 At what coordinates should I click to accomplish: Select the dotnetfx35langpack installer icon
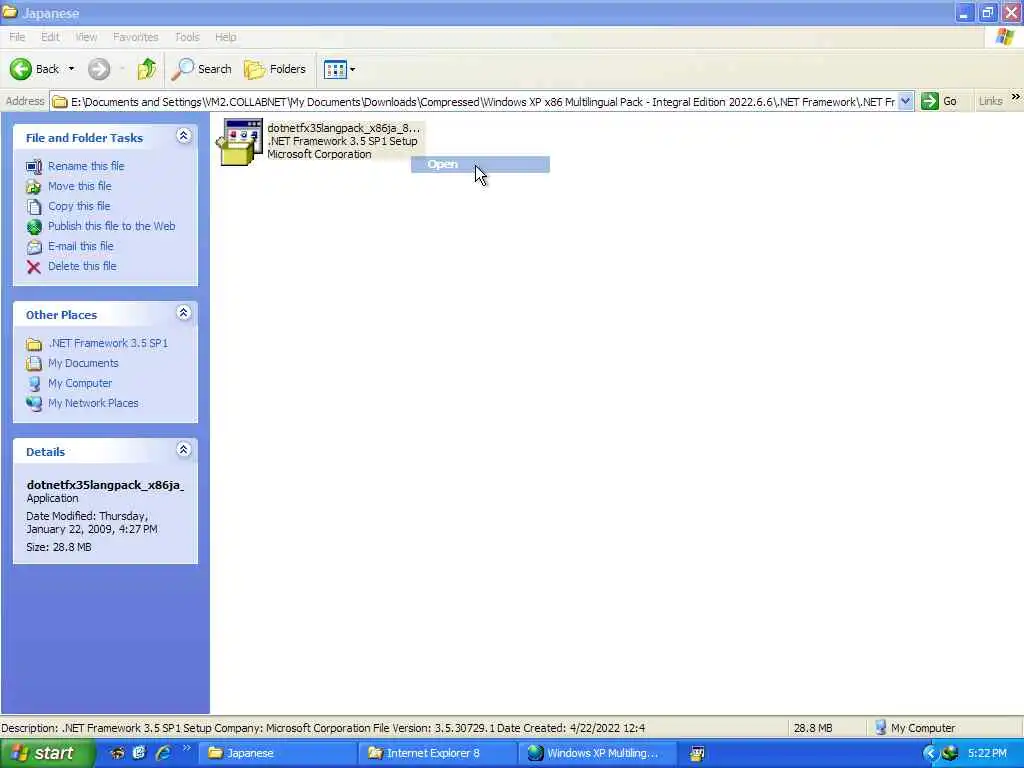coord(240,142)
